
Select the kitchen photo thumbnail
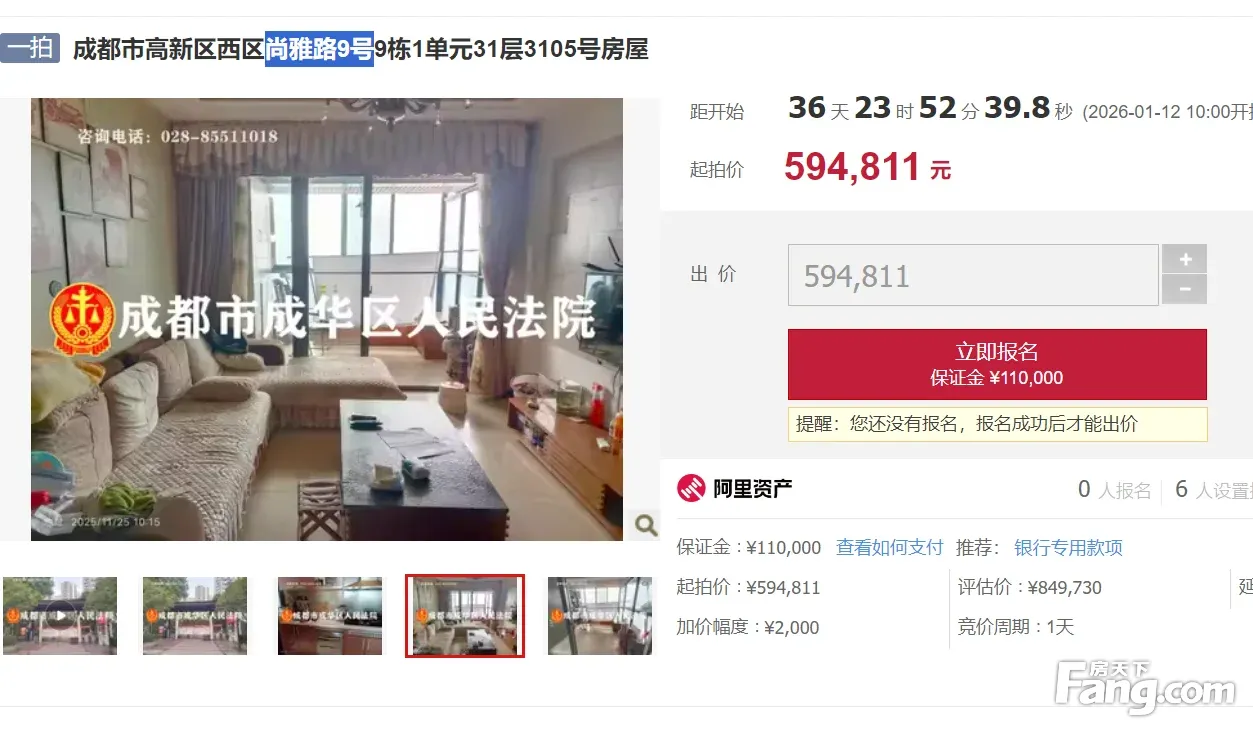coord(330,616)
